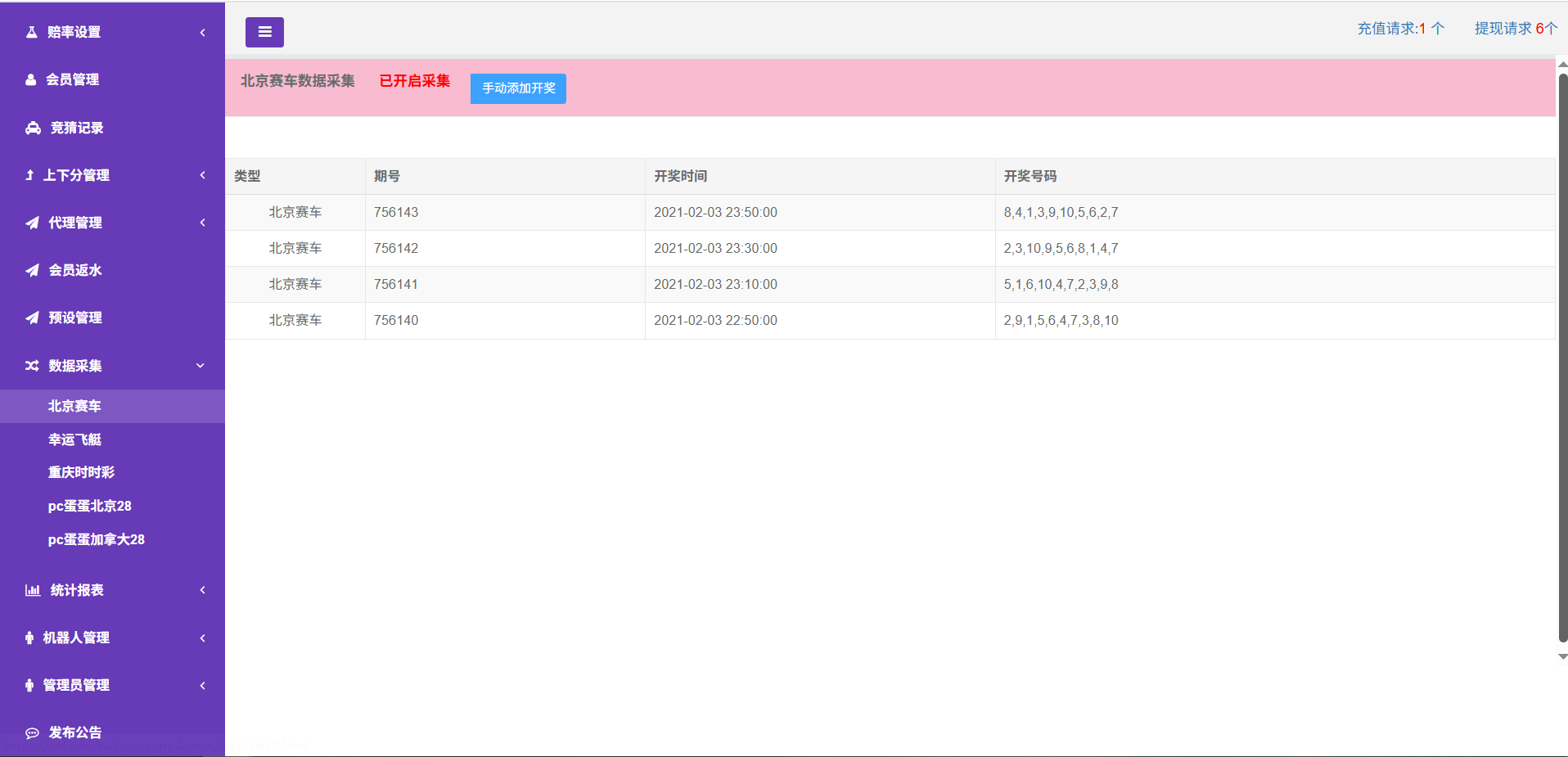
Task: Click the bar chart icon beside 统计报表
Action: click(33, 590)
